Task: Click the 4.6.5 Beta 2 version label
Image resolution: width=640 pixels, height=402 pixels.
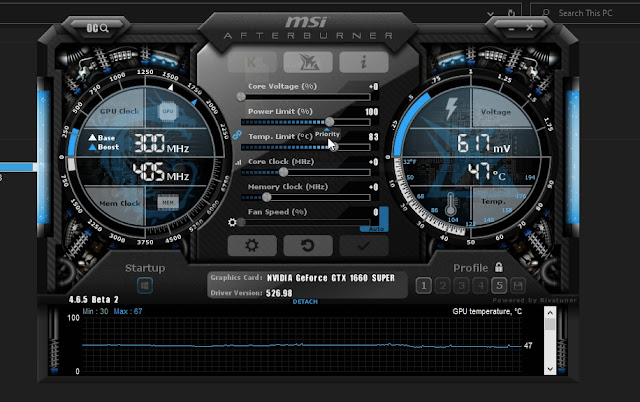Action: tap(93, 300)
